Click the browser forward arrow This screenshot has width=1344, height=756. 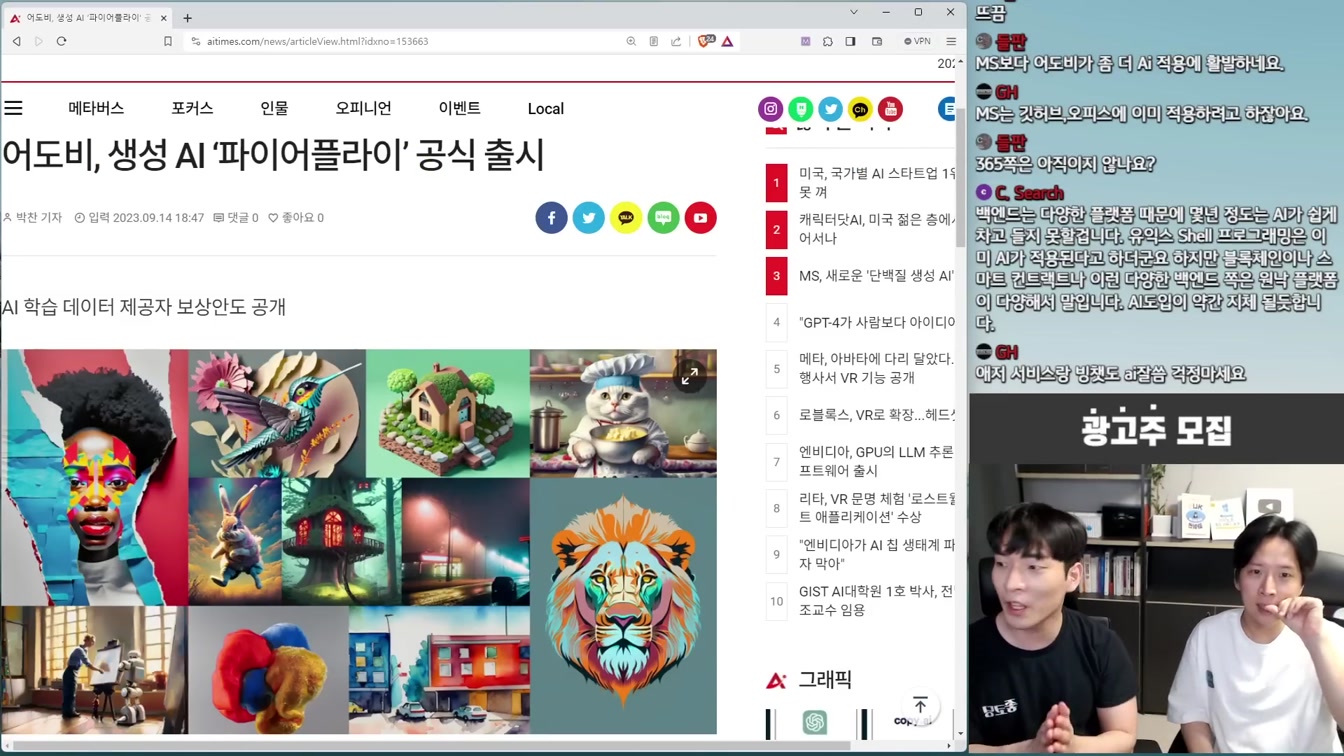[39, 41]
